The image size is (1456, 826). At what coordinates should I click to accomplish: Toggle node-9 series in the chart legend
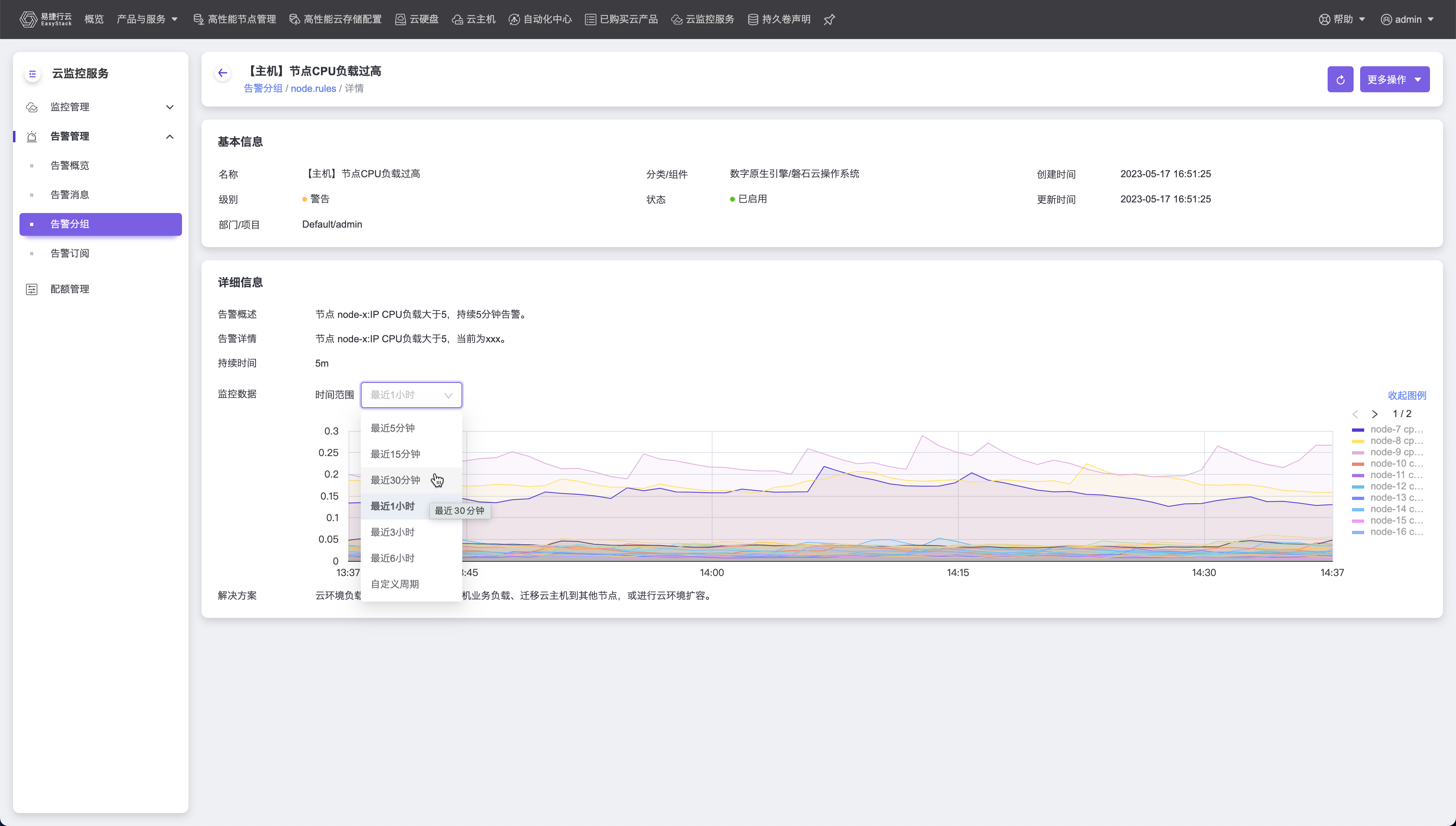pos(1396,452)
